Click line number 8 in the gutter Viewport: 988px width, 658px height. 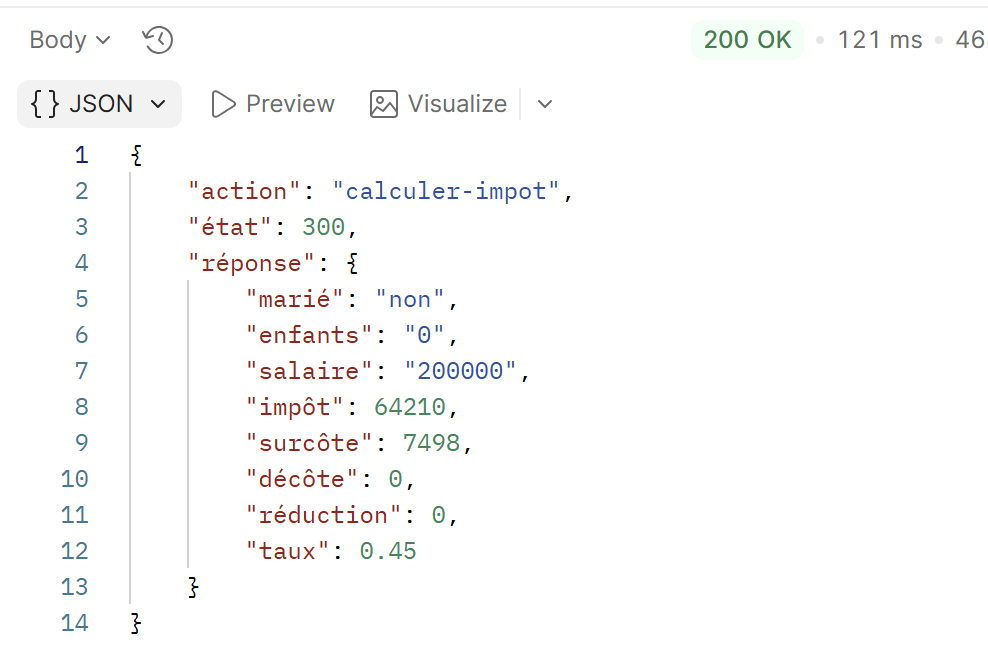click(81, 407)
